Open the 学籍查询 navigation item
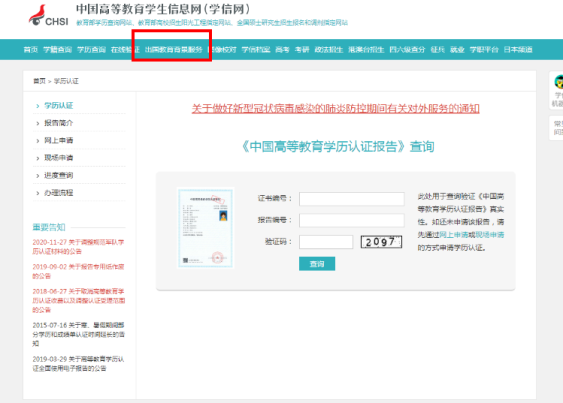 pyautogui.click(x=57, y=50)
